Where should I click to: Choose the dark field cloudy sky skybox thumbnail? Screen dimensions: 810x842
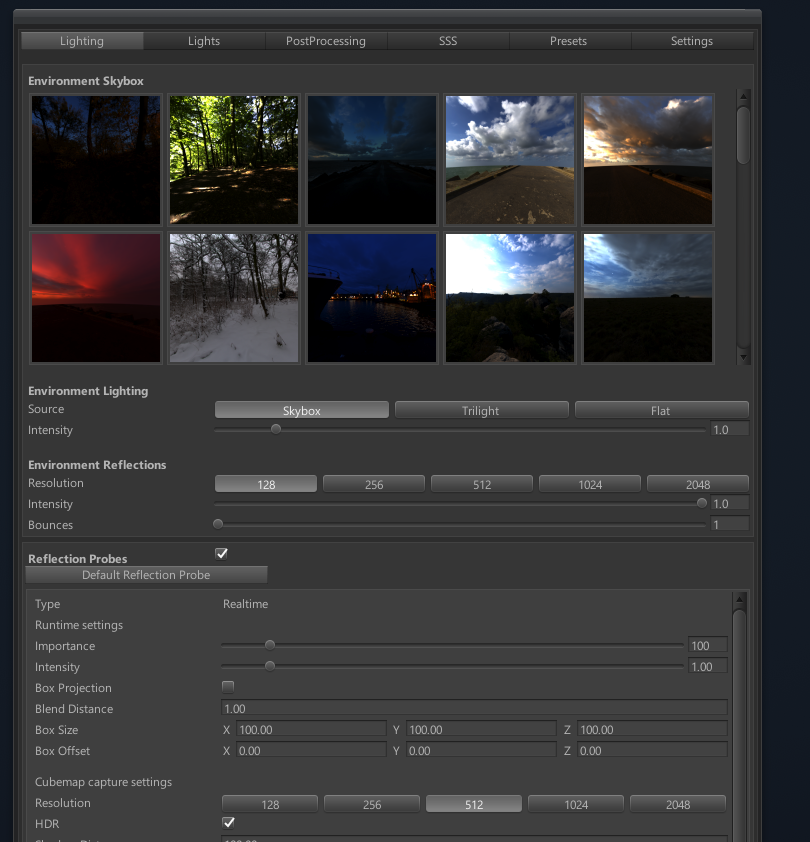648,298
